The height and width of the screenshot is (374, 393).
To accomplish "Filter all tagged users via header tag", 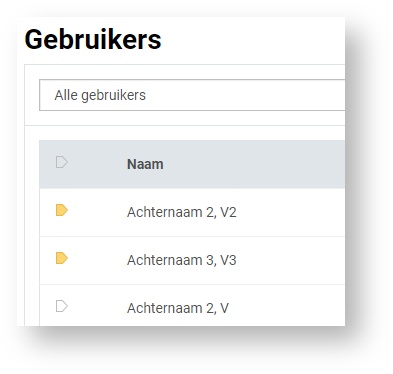I will (62, 162).
